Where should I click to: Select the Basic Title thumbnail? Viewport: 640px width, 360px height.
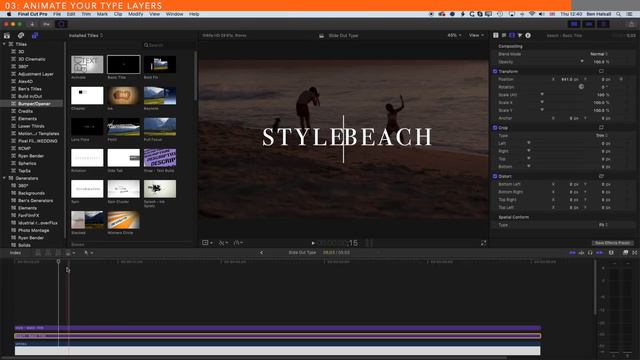[123, 64]
